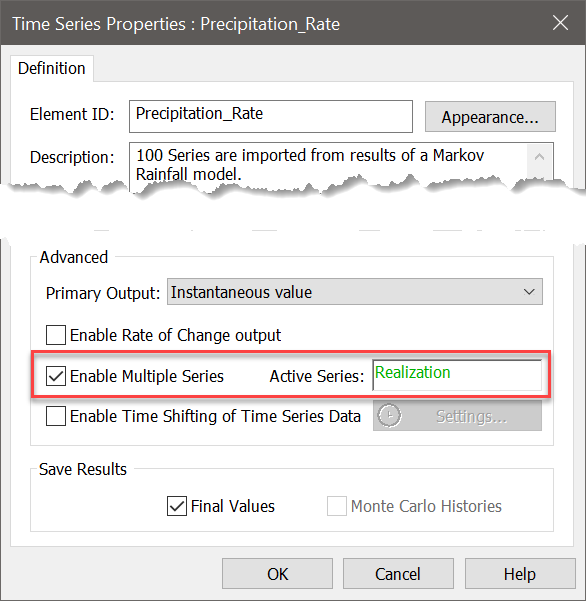Open Help for this dialog
The height and width of the screenshot is (601, 586).
click(x=520, y=574)
